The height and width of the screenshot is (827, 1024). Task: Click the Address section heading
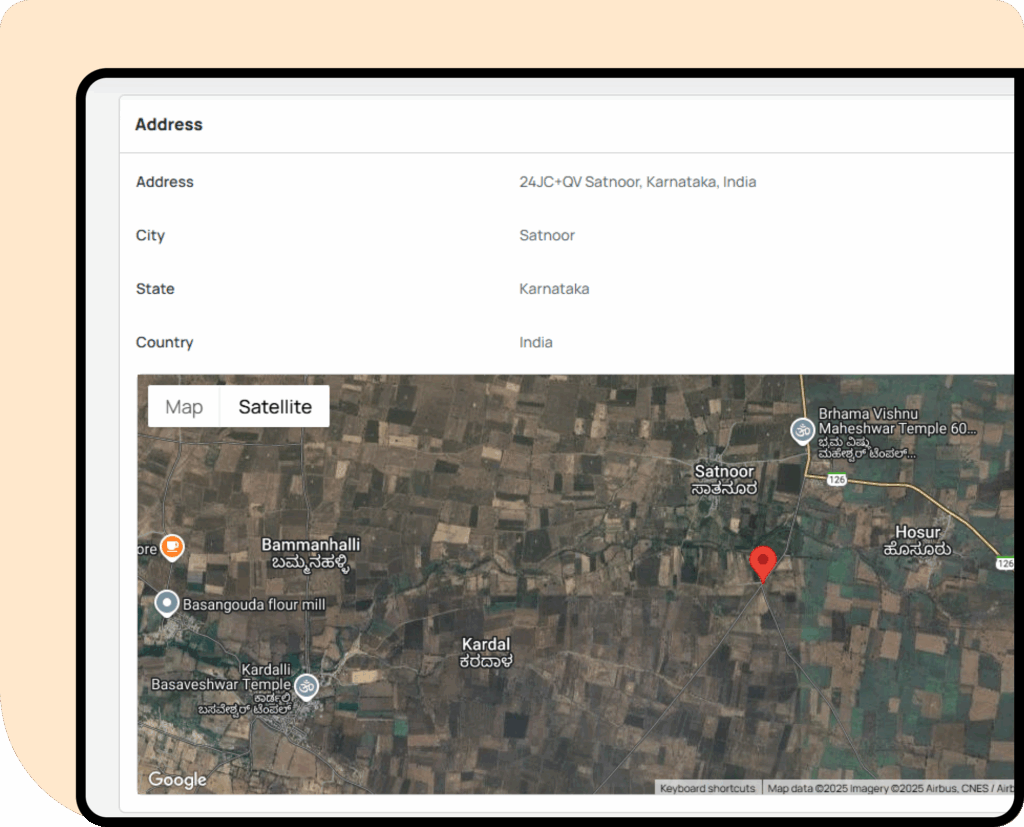point(168,124)
